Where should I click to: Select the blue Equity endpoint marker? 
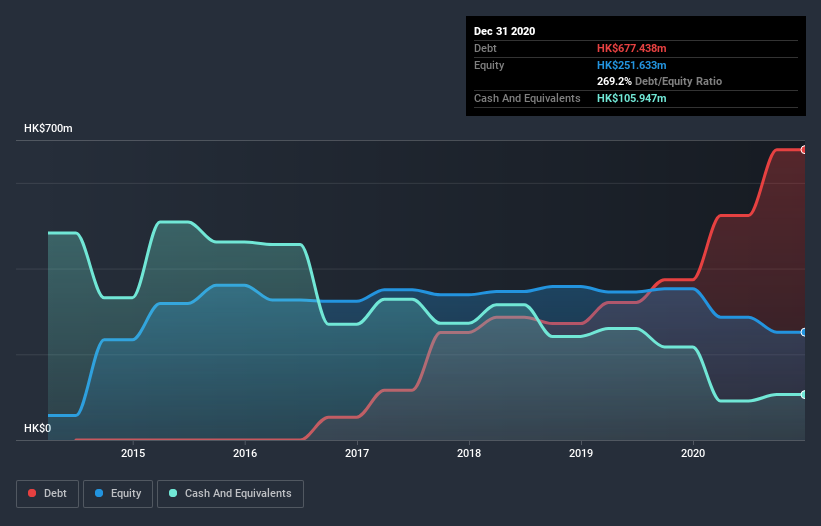[x=804, y=332]
